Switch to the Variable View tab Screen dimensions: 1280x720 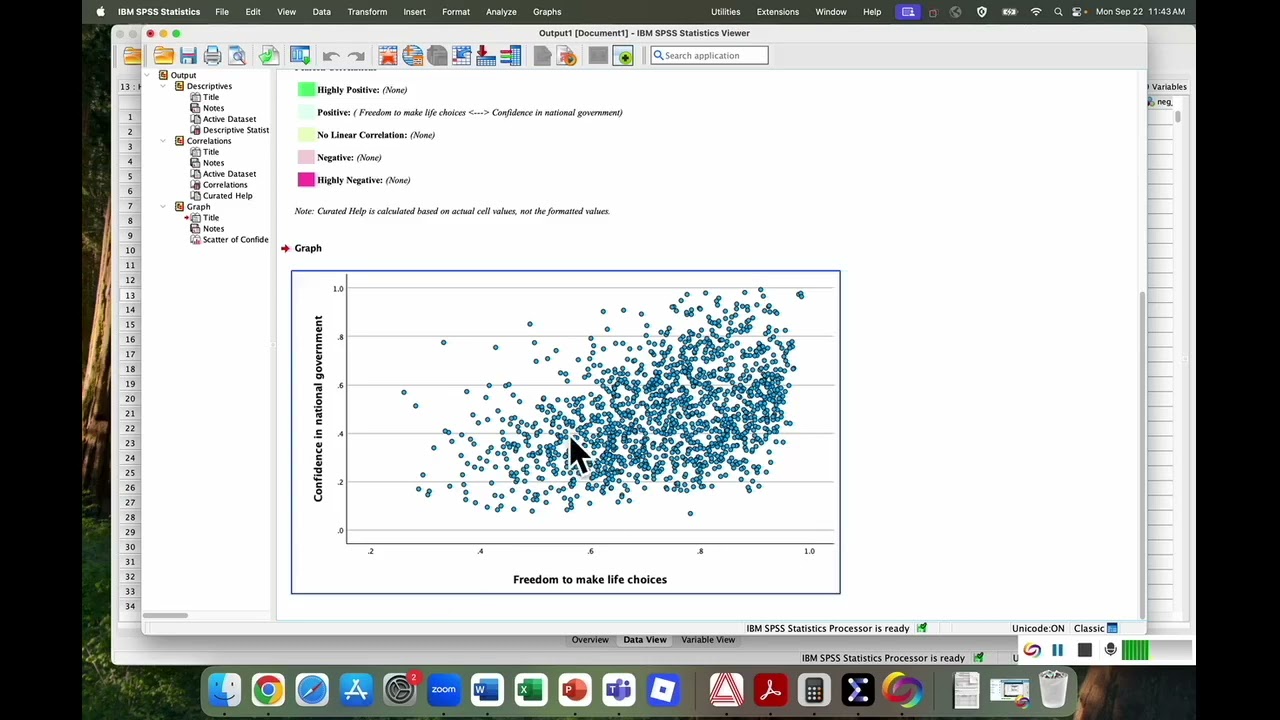click(x=708, y=640)
